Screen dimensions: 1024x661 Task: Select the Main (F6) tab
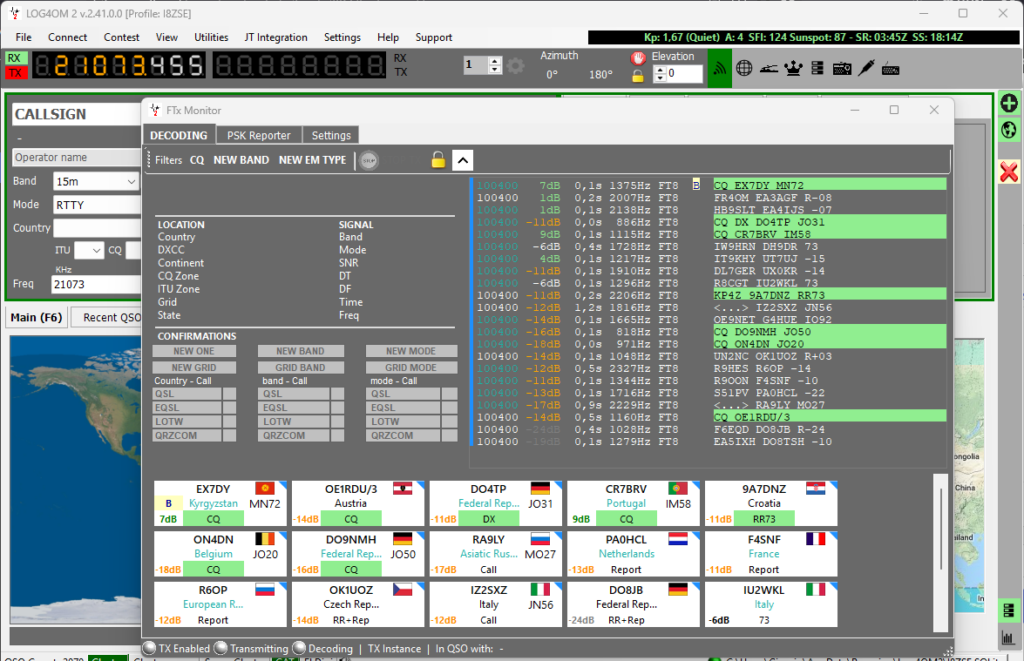click(36, 317)
